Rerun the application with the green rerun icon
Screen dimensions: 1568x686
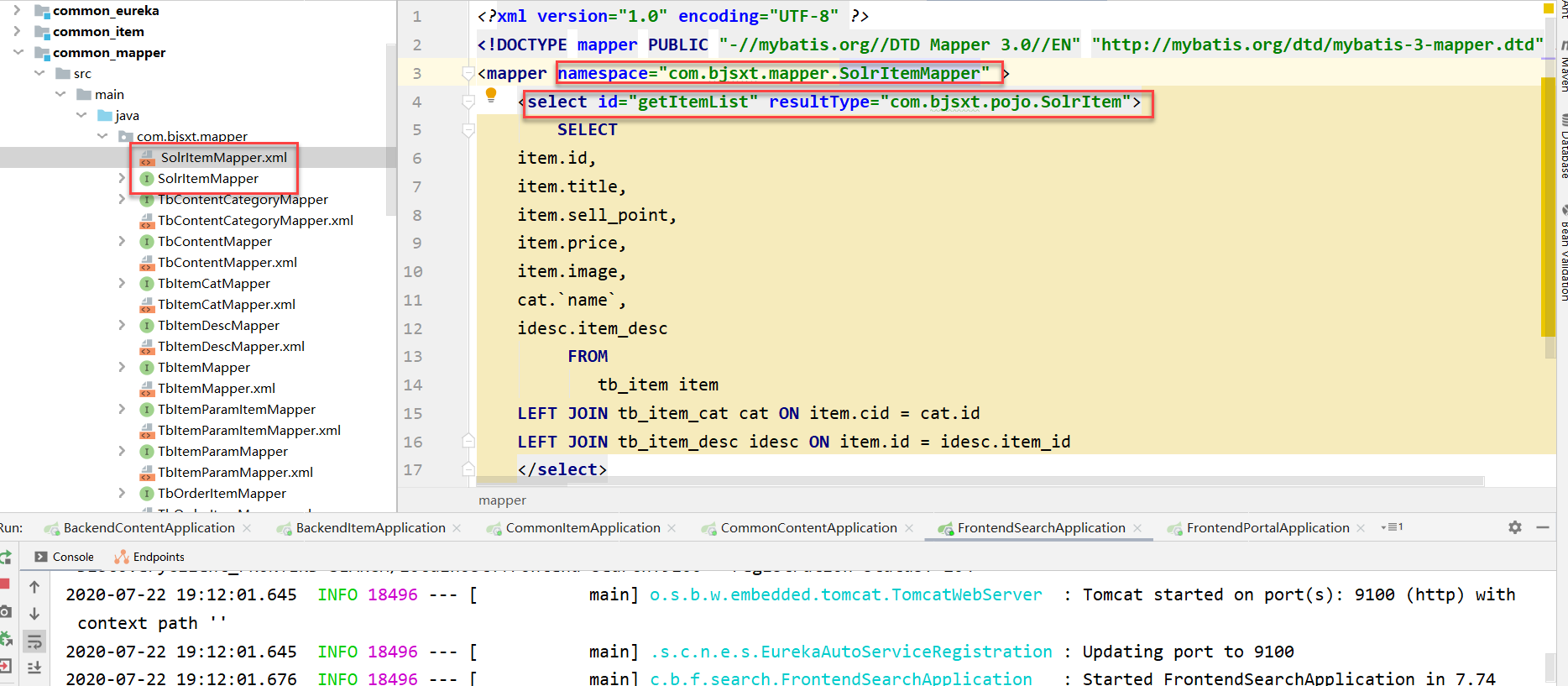point(4,557)
